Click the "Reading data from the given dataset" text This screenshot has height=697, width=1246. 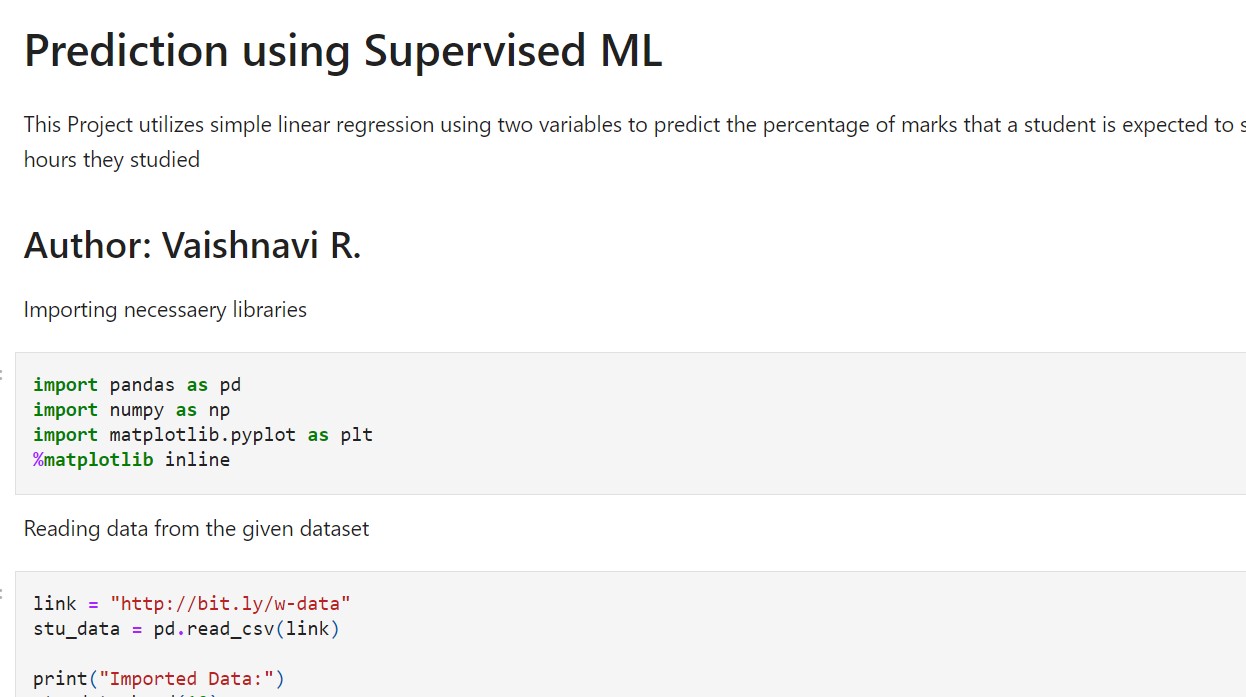click(x=196, y=529)
